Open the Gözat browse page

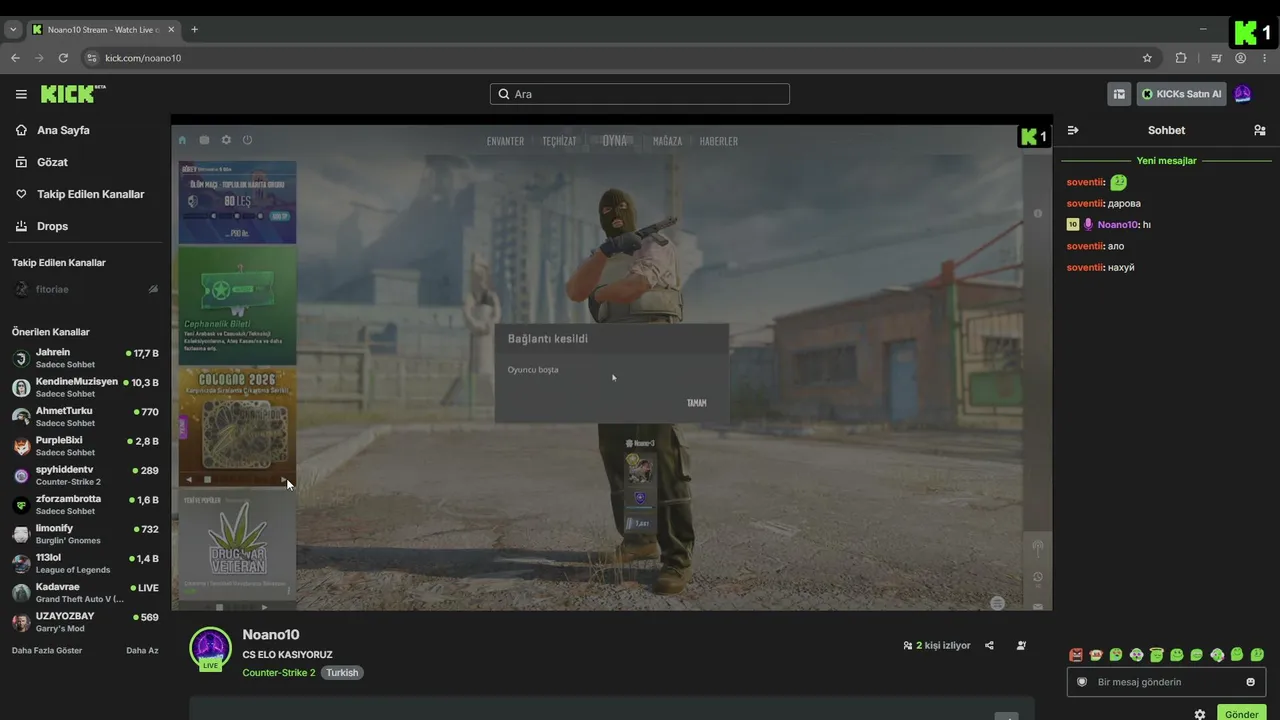(52, 162)
